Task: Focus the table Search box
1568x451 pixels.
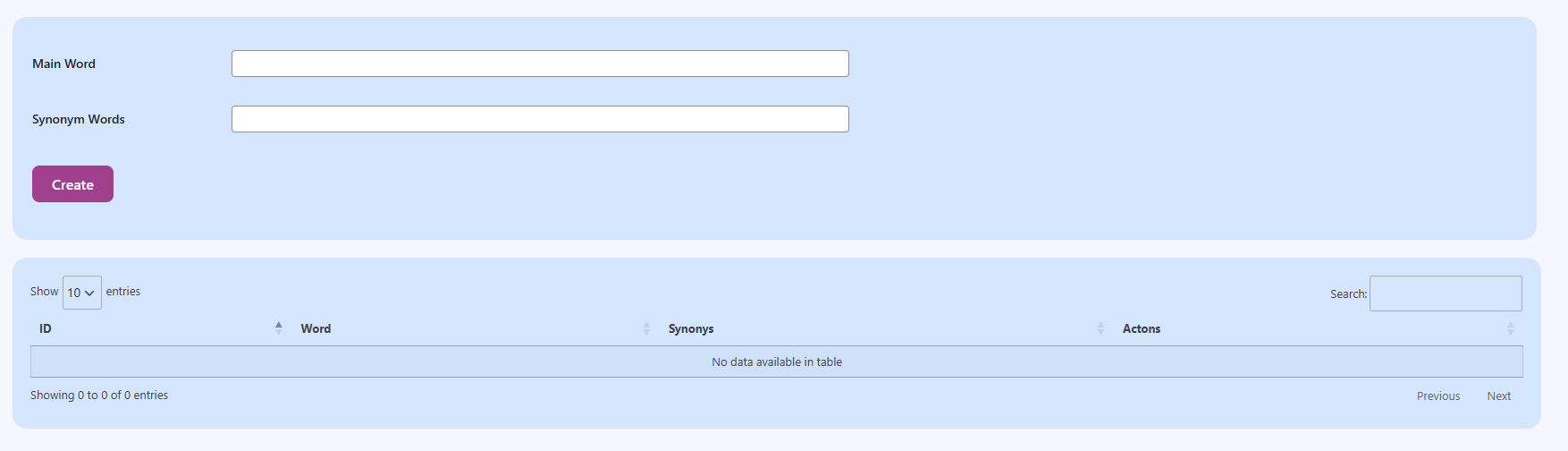Action: coord(1445,294)
